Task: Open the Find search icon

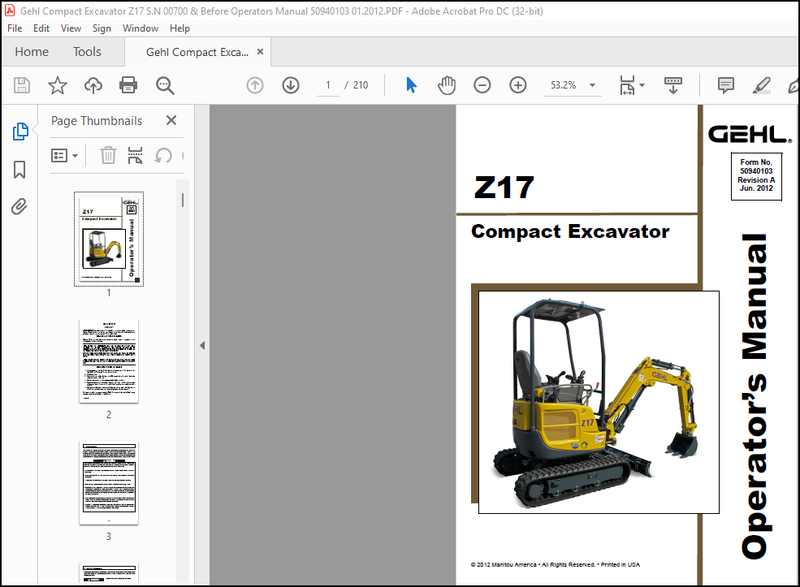Action: tap(166, 85)
